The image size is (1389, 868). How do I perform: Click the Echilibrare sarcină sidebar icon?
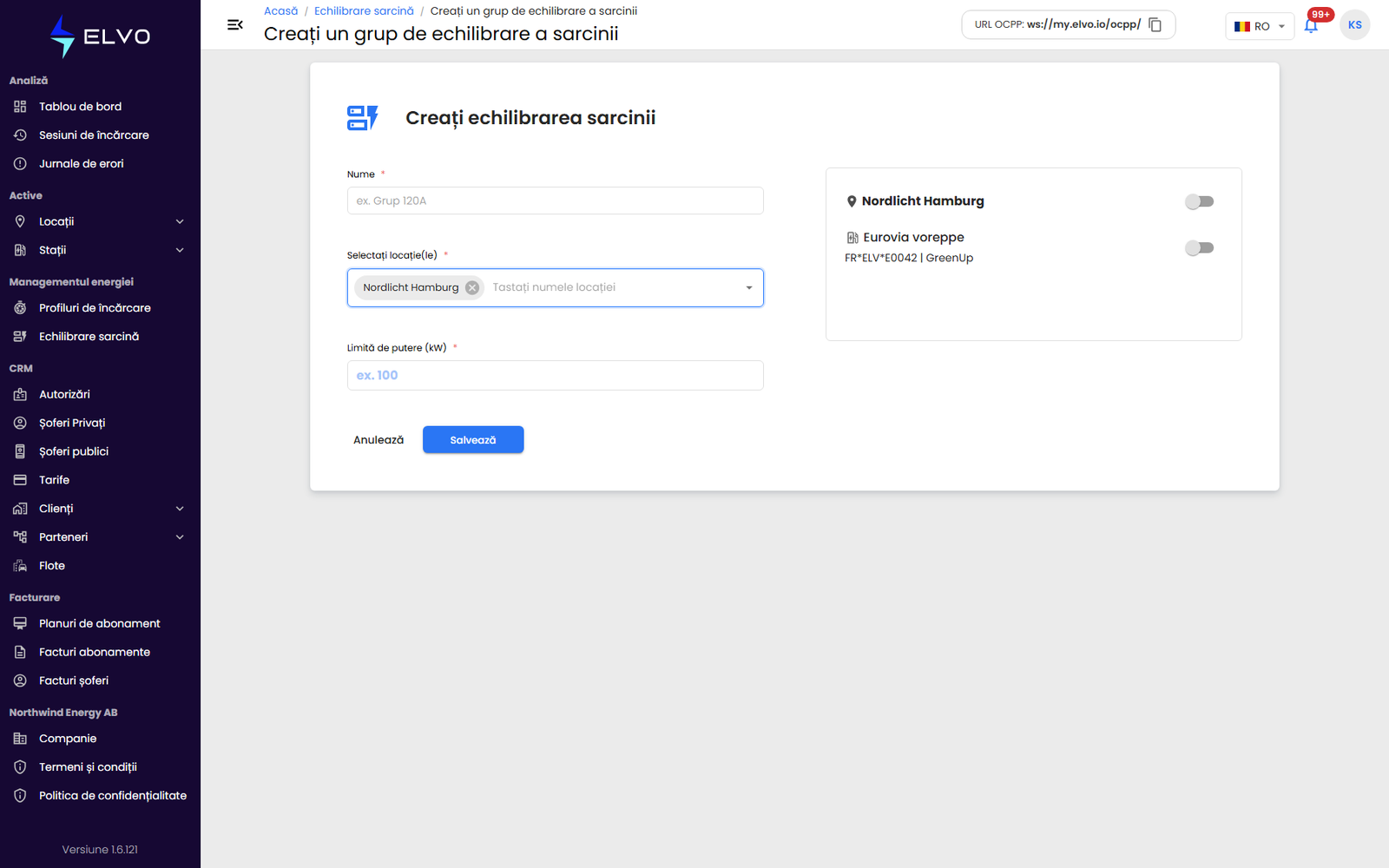tap(20, 337)
